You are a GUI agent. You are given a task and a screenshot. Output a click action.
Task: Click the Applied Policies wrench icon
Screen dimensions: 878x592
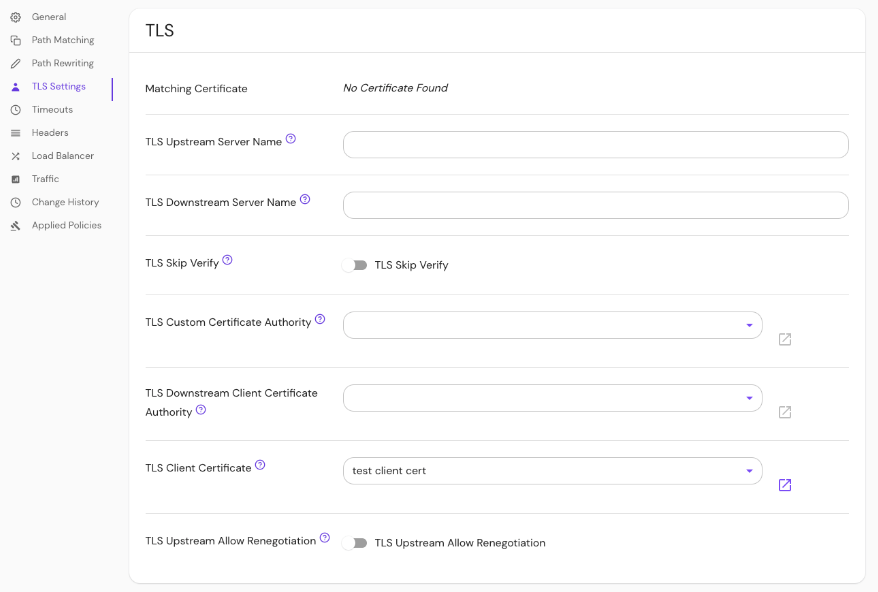click(x=15, y=225)
